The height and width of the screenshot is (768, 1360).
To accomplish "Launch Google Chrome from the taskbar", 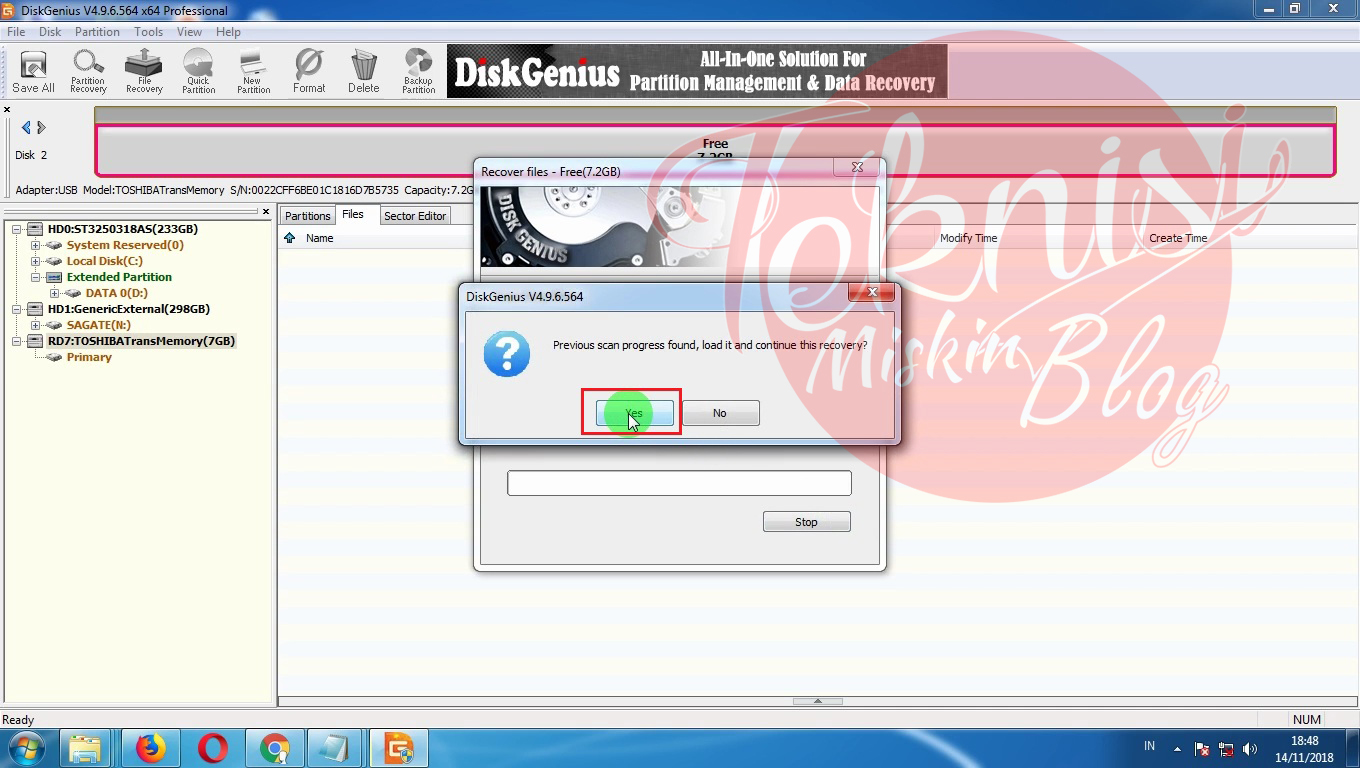I will coord(274,748).
